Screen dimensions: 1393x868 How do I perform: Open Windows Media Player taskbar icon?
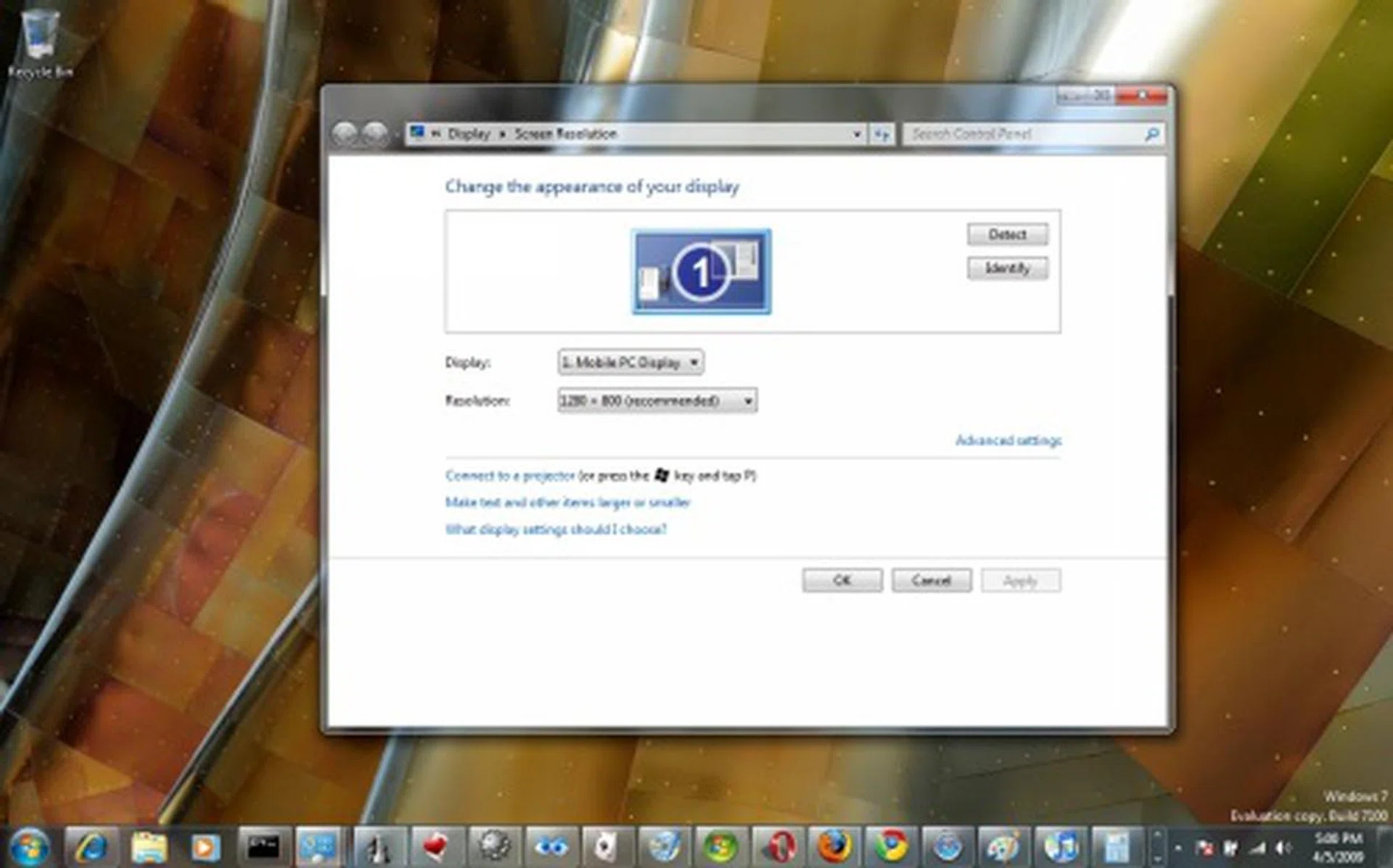click(x=205, y=846)
